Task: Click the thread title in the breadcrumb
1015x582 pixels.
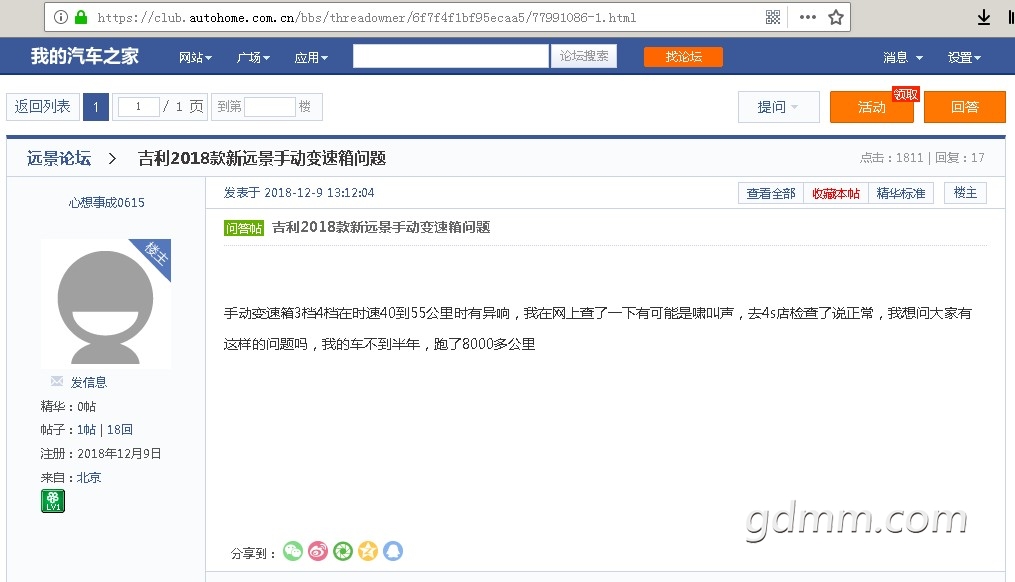Action: tap(262, 159)
